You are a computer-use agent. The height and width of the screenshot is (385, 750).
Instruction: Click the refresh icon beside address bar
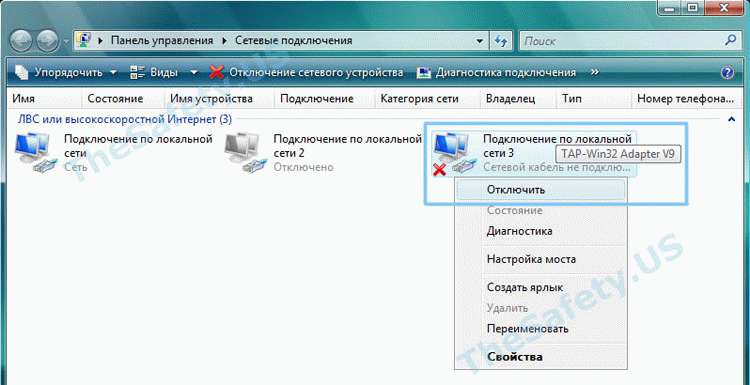click(x=501, y=41)
